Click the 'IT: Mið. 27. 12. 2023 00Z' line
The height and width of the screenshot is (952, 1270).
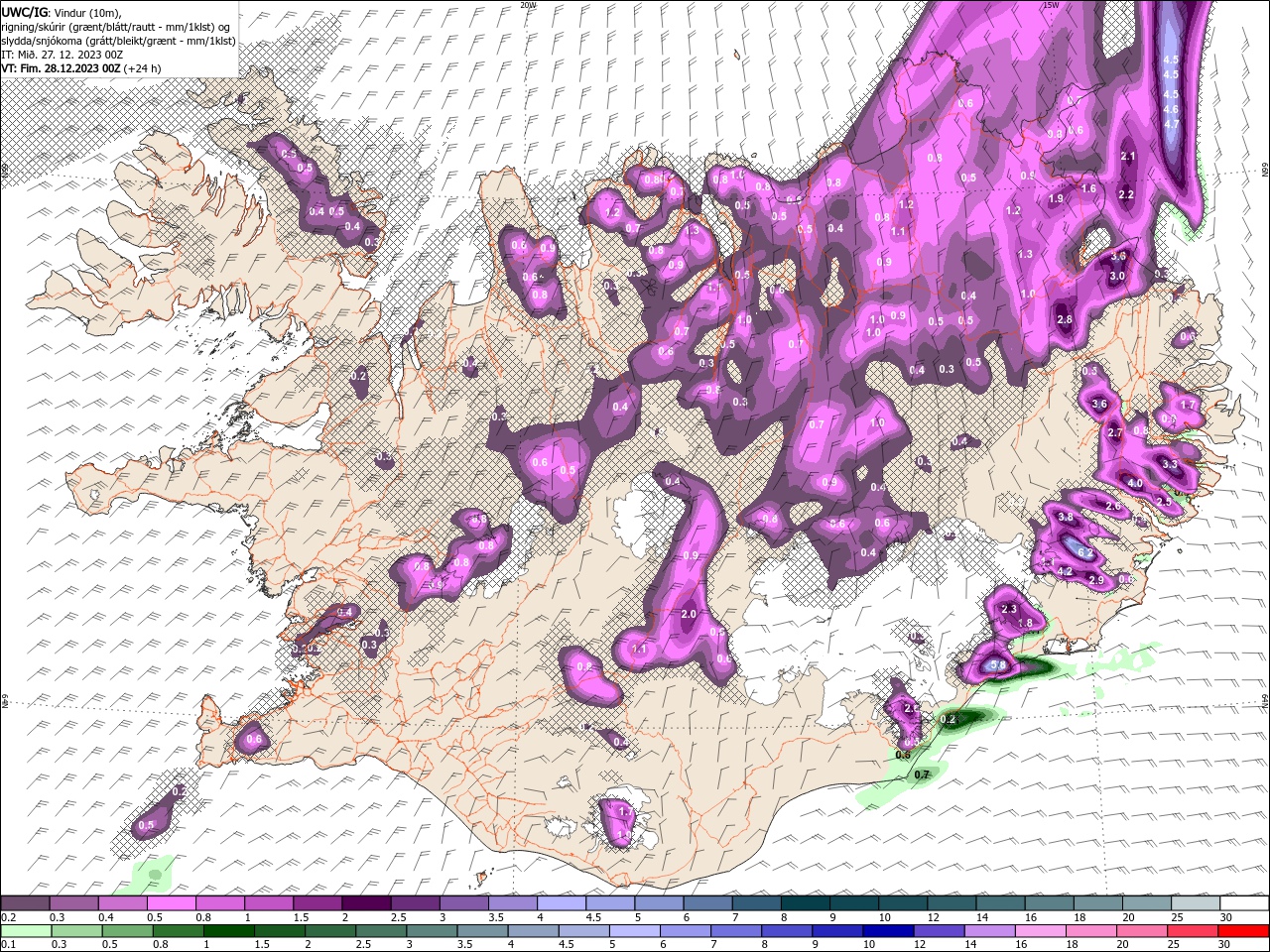coord(62,55)
